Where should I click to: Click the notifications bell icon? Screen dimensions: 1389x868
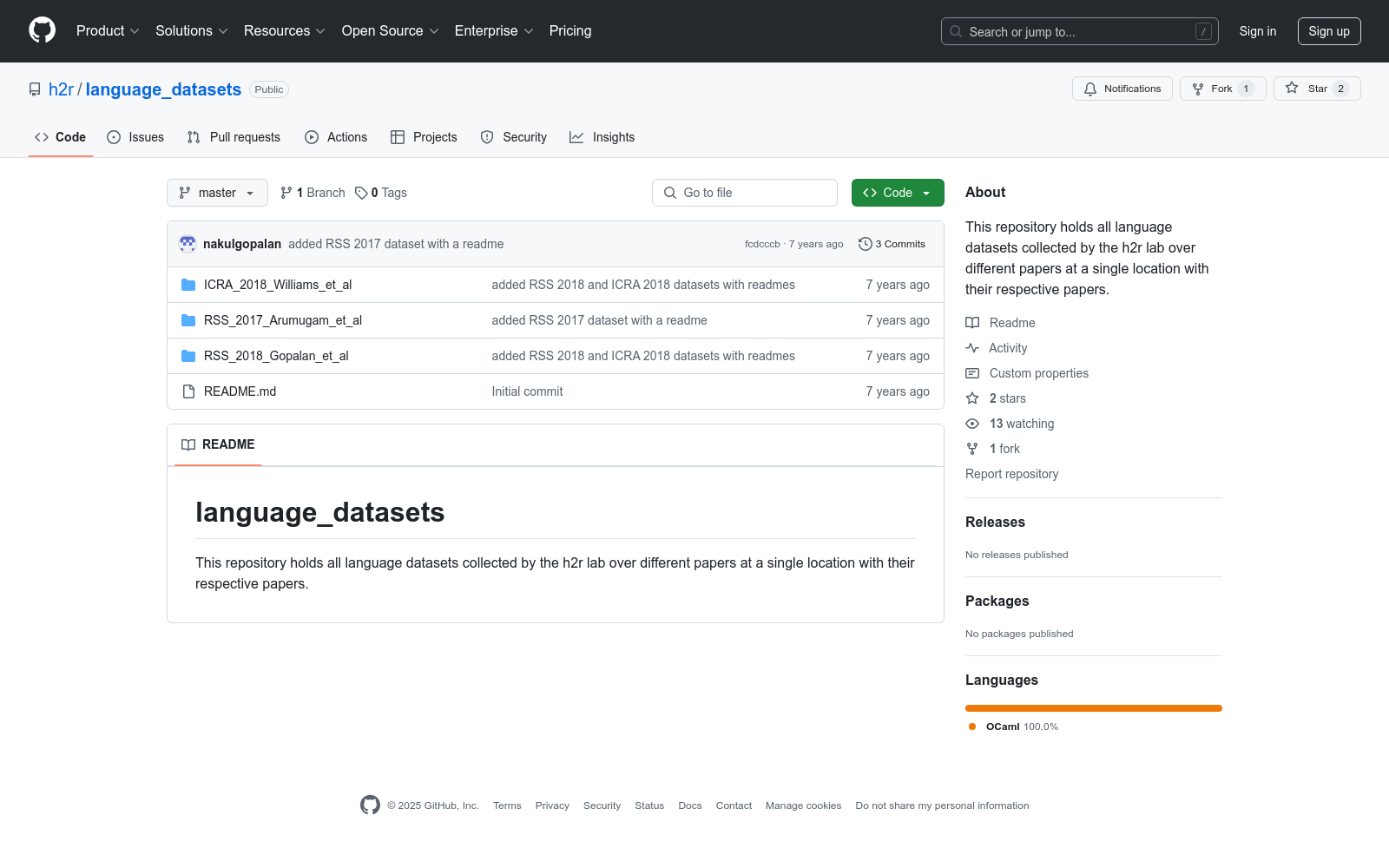point(1090,89)
